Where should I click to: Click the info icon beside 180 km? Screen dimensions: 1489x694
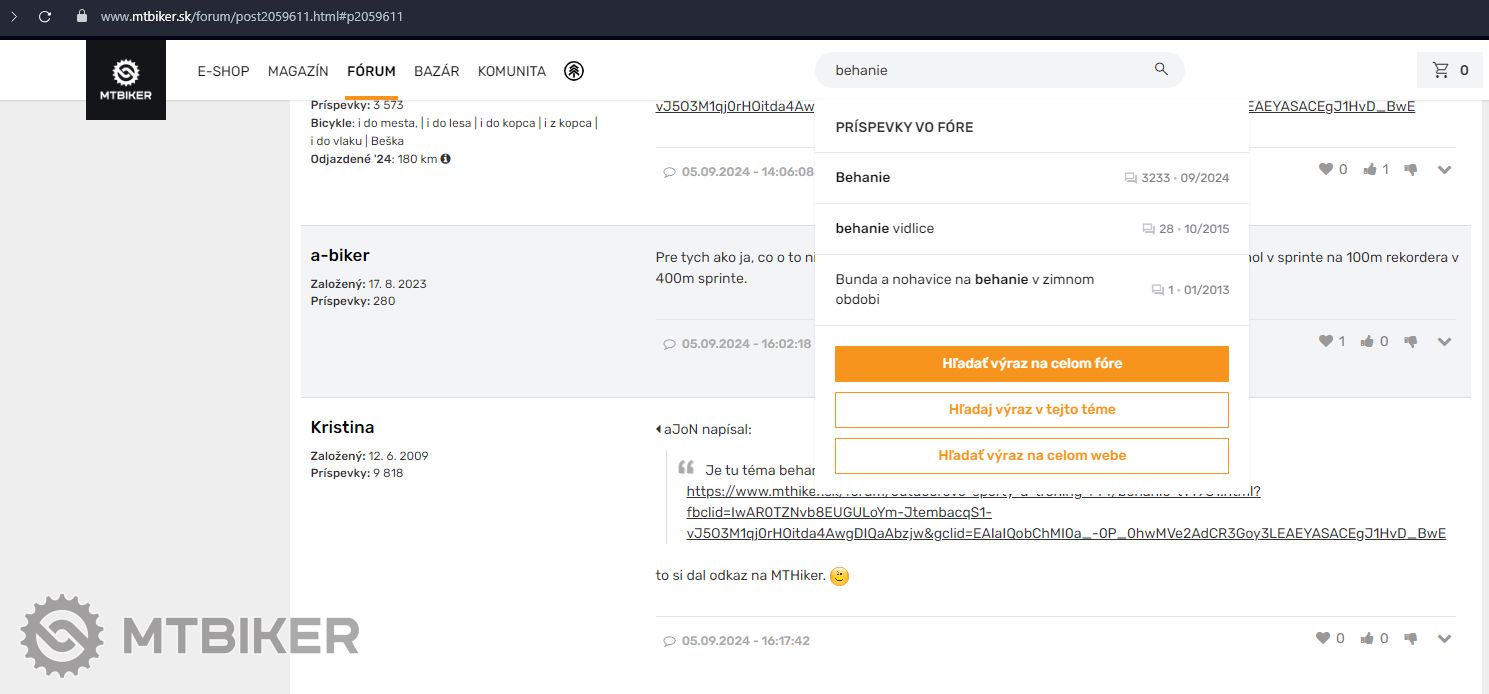pyautogui.click(x=446, y=158)
